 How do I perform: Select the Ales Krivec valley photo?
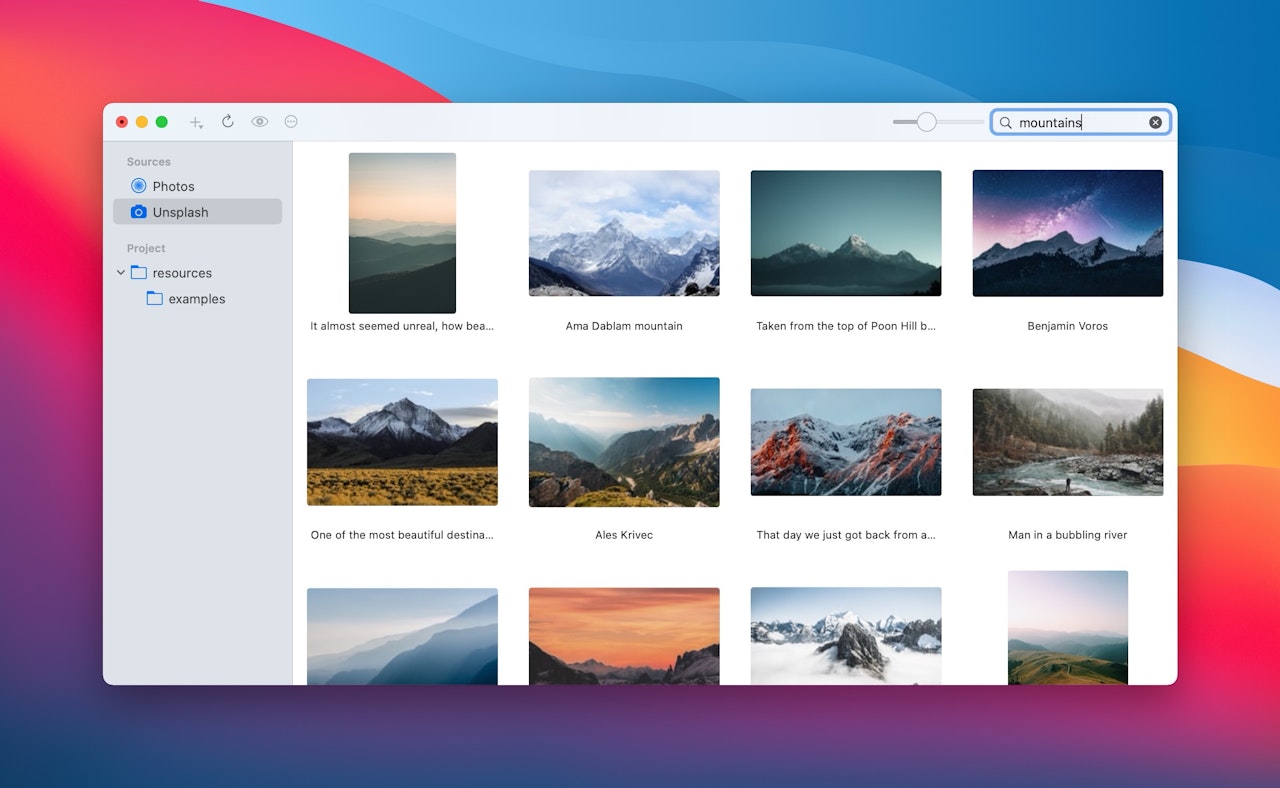(624, 442)
